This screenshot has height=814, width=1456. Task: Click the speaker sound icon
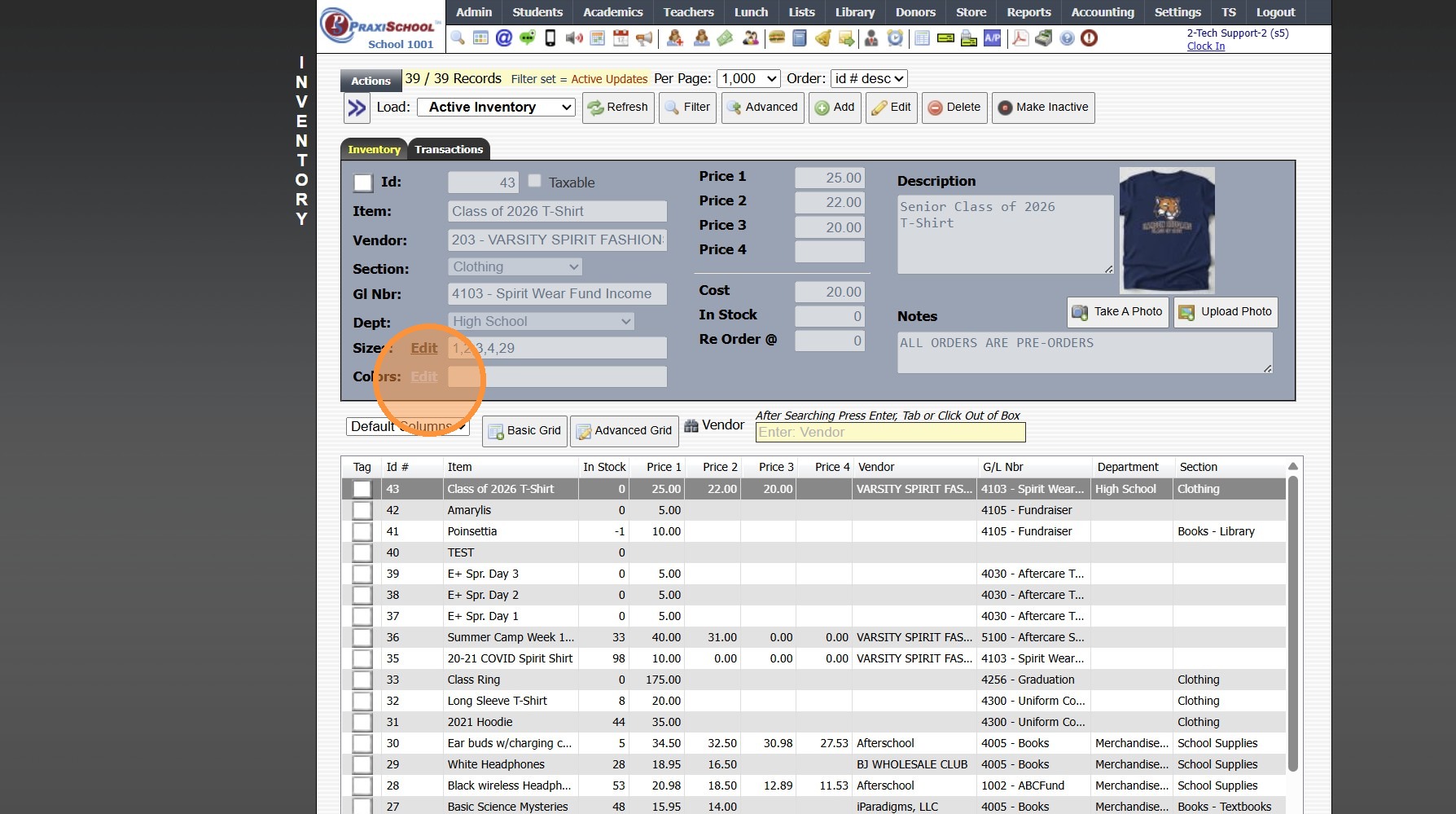point(574,37)
